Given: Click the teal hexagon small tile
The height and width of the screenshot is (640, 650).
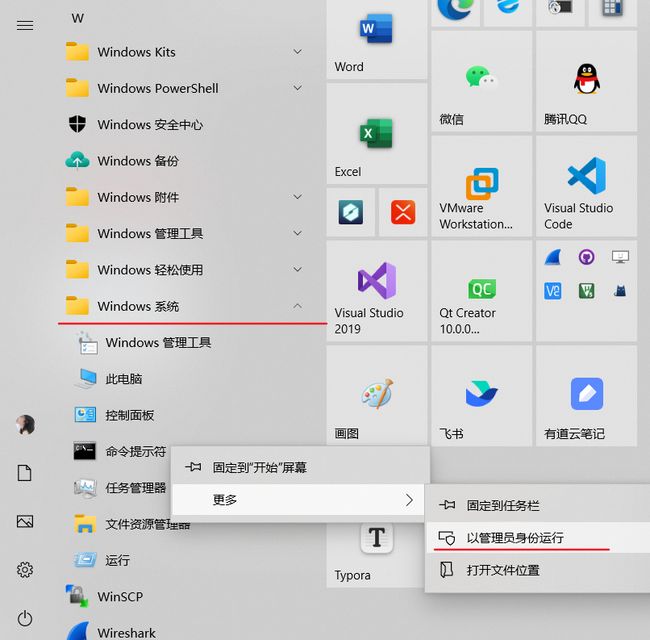Looking at the screenshot, I should tap(350, 212).
